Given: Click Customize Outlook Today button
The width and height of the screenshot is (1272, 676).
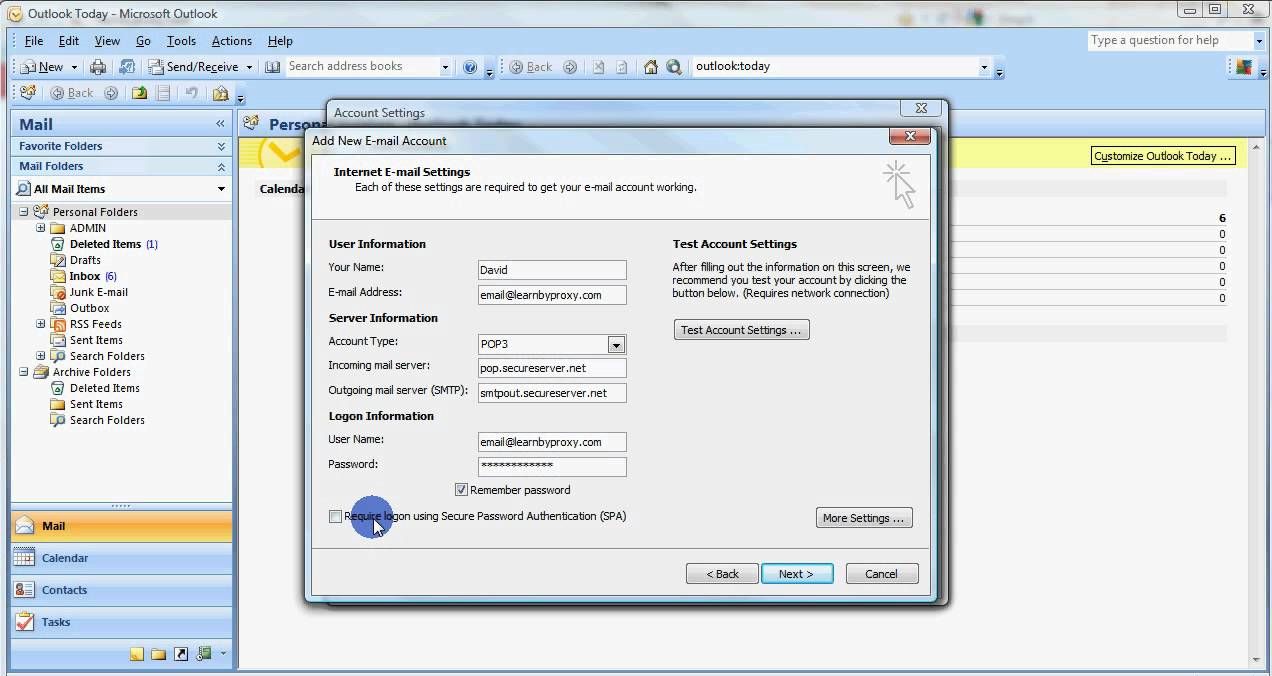Looking at the screenshot, I should click(x=1163, y=156).
